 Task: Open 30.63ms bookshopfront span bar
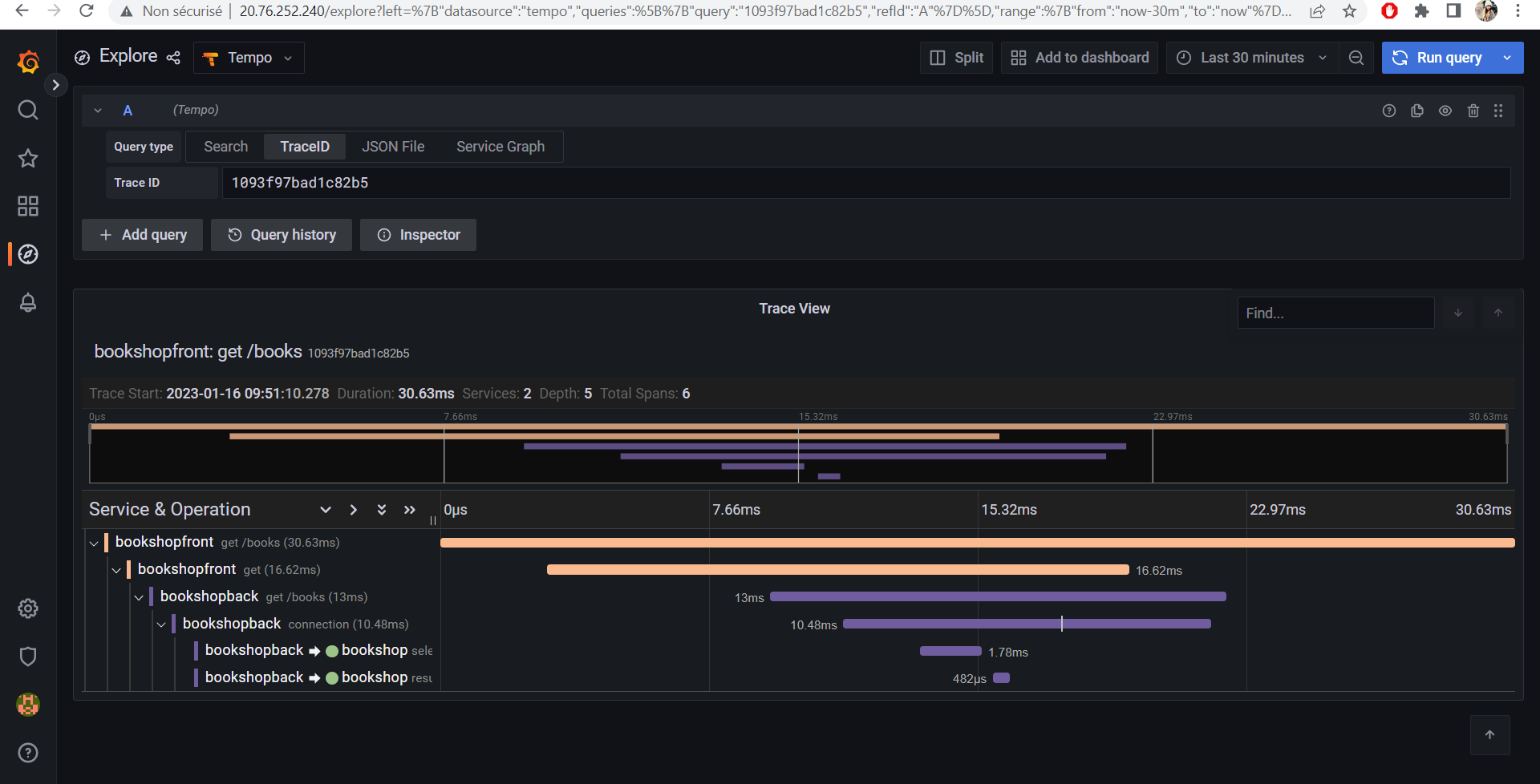(x=978, y=543)
